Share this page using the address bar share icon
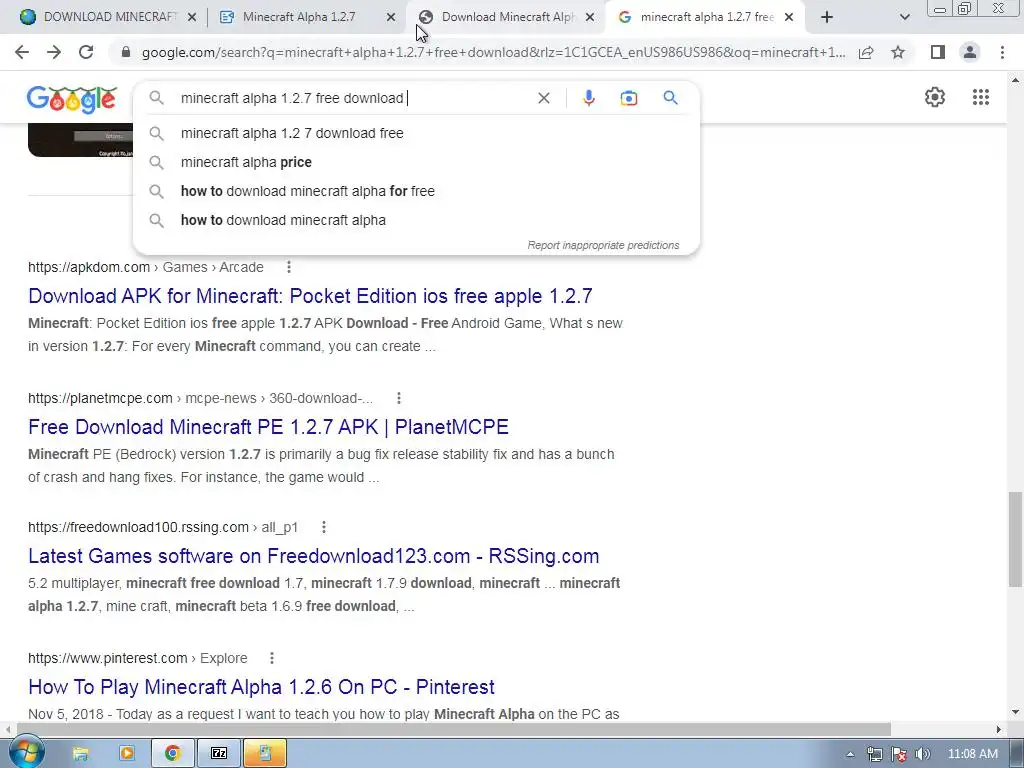 [x=866, y=52]
